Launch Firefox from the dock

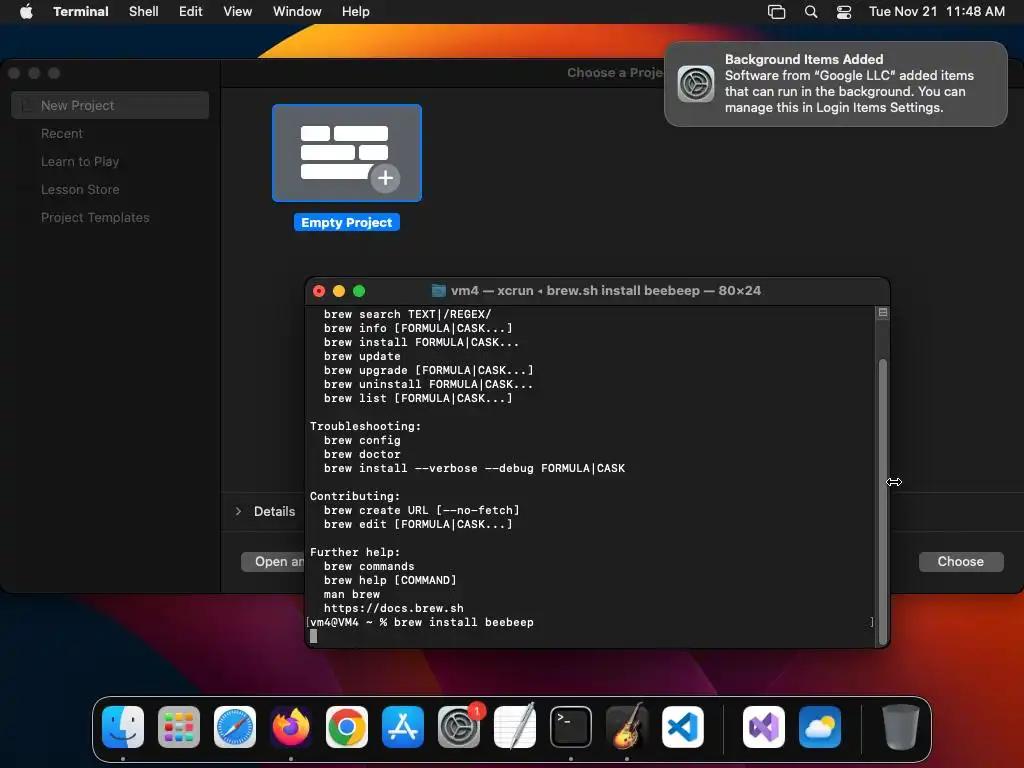(291, 726)
